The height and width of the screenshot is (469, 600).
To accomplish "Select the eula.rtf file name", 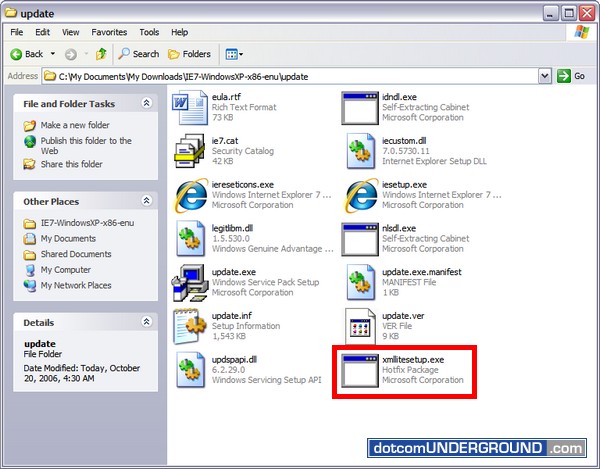I will coord(227,97).
